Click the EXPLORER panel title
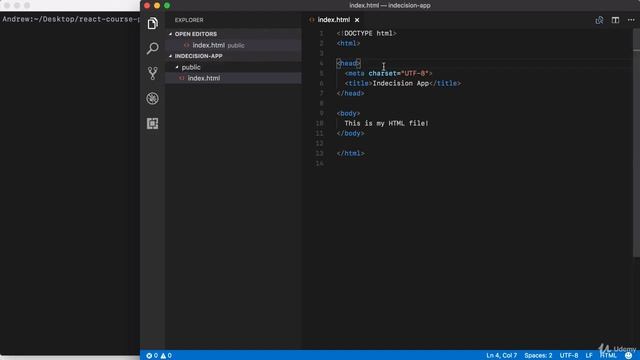The width and height of the screenshot is (640, 360). 189,20
